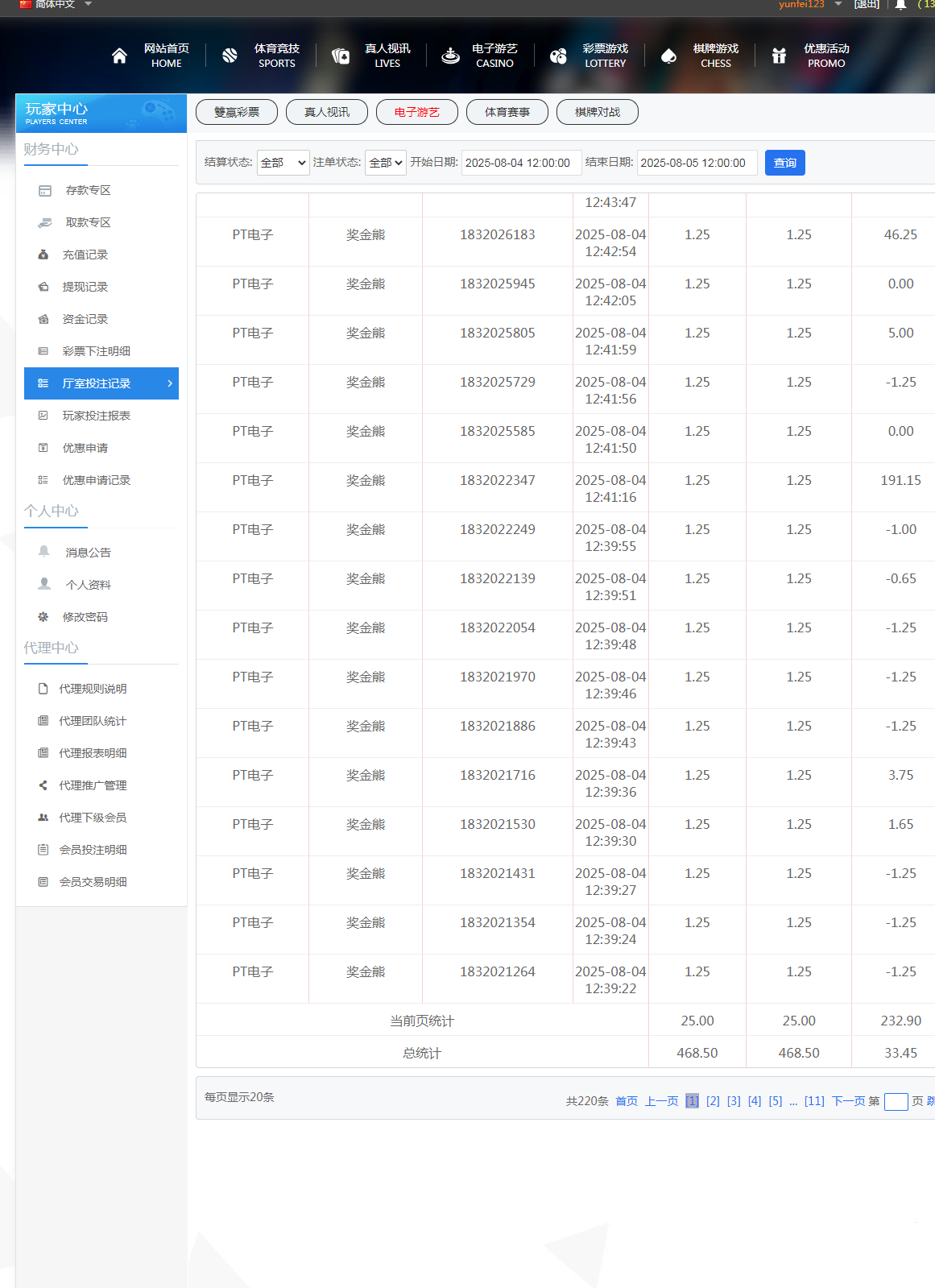Click the casino icon beside 电子游艺
The height and width of the screenshot is (1288, 935).
[x=450, y=56]
